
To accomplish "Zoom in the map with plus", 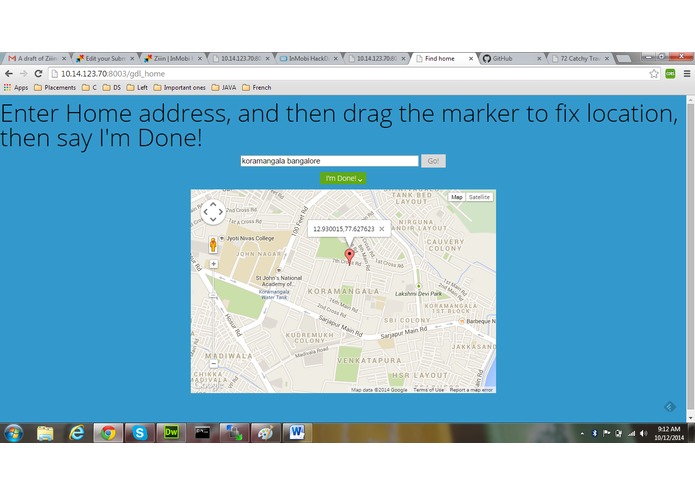I will tap(213, 264).
